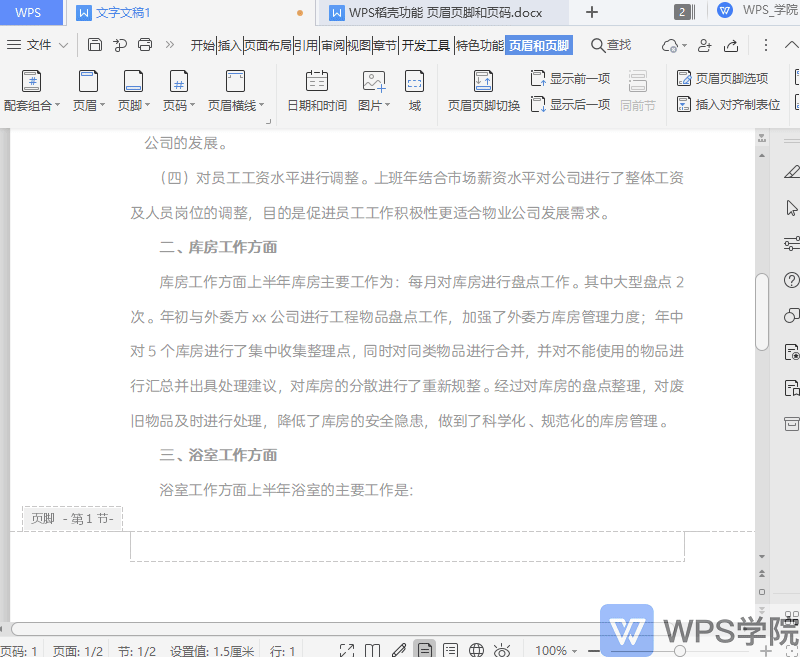Click the output-as-PDF icon beside Save
Screen dimensions: 800x657
pos(120,45)
